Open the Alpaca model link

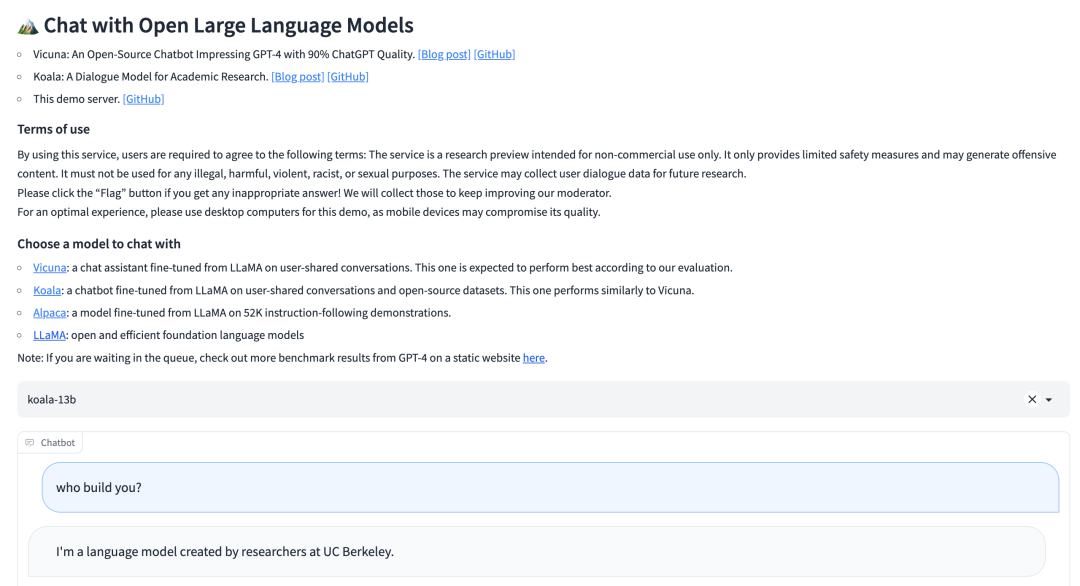tap(49, 313)
